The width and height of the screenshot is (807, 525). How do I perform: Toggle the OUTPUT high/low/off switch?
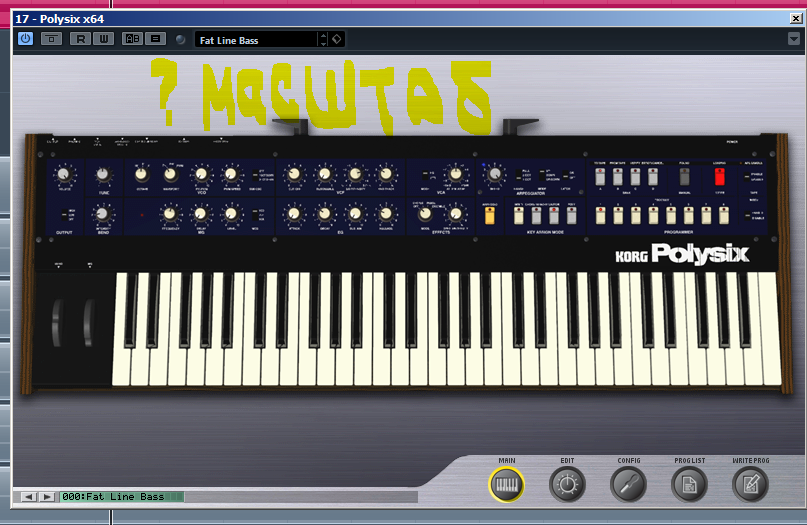pos(64,215)
